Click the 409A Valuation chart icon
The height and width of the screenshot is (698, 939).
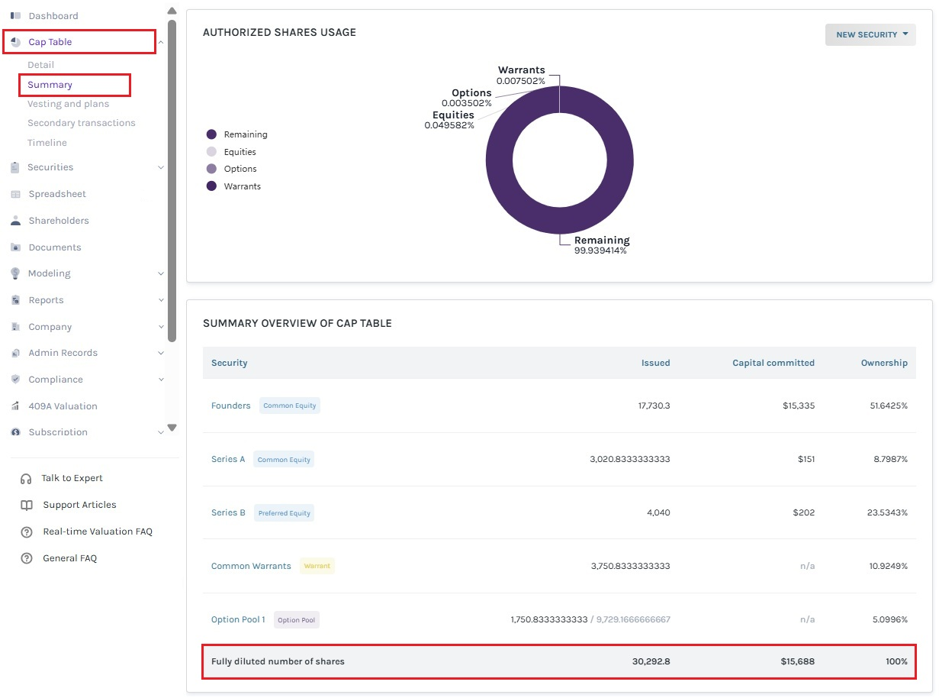click(16, 406)
